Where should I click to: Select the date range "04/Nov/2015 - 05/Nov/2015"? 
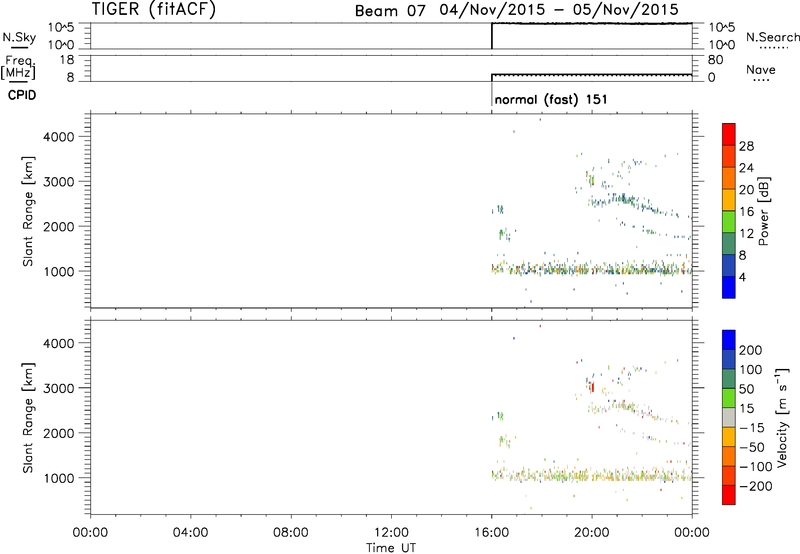(559, 9)
